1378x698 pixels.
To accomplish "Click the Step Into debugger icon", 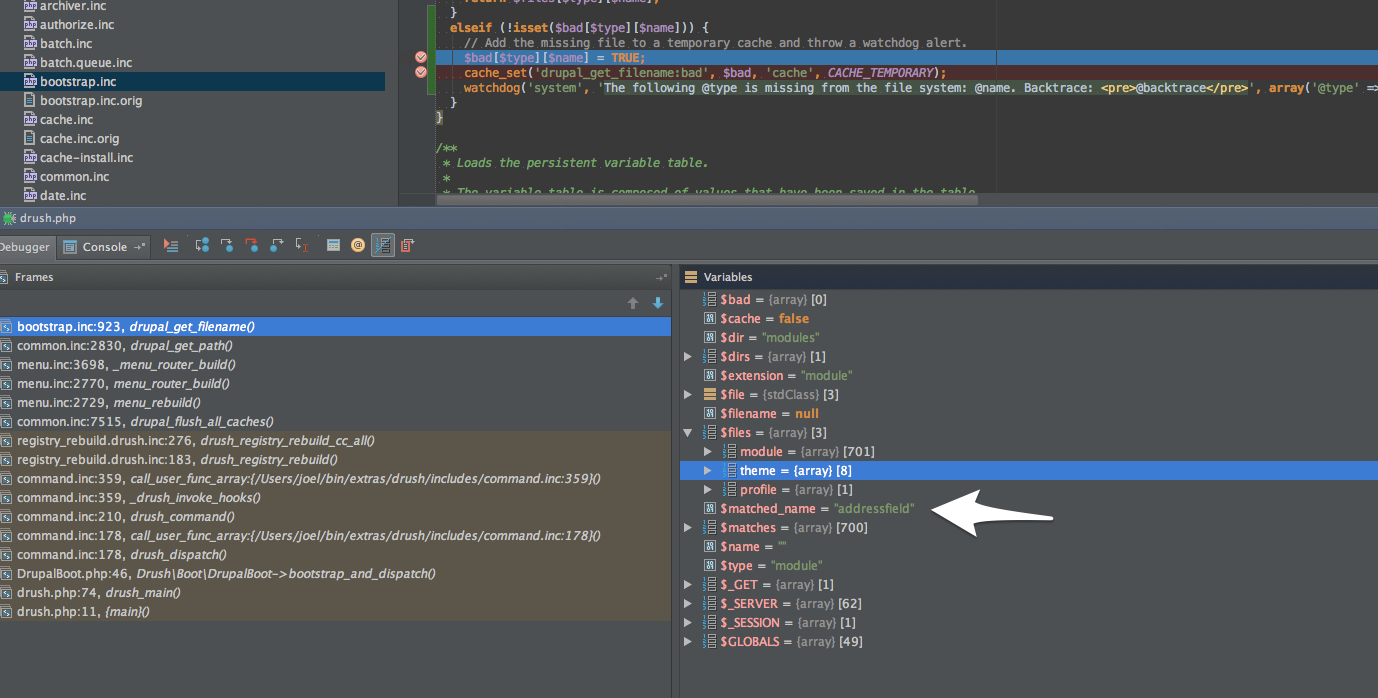I will tap(227, 245).
